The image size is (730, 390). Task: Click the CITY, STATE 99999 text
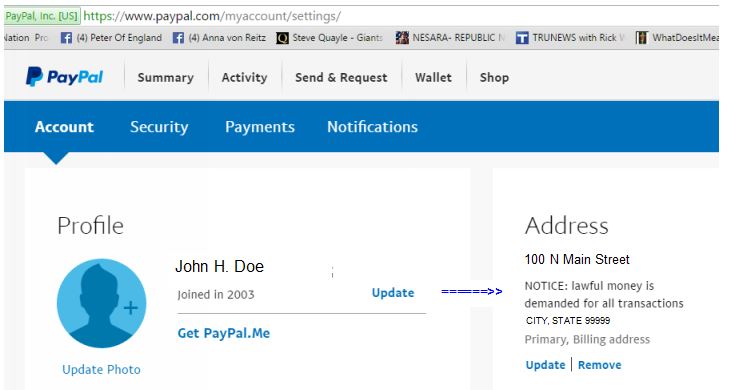click(568, 321)
